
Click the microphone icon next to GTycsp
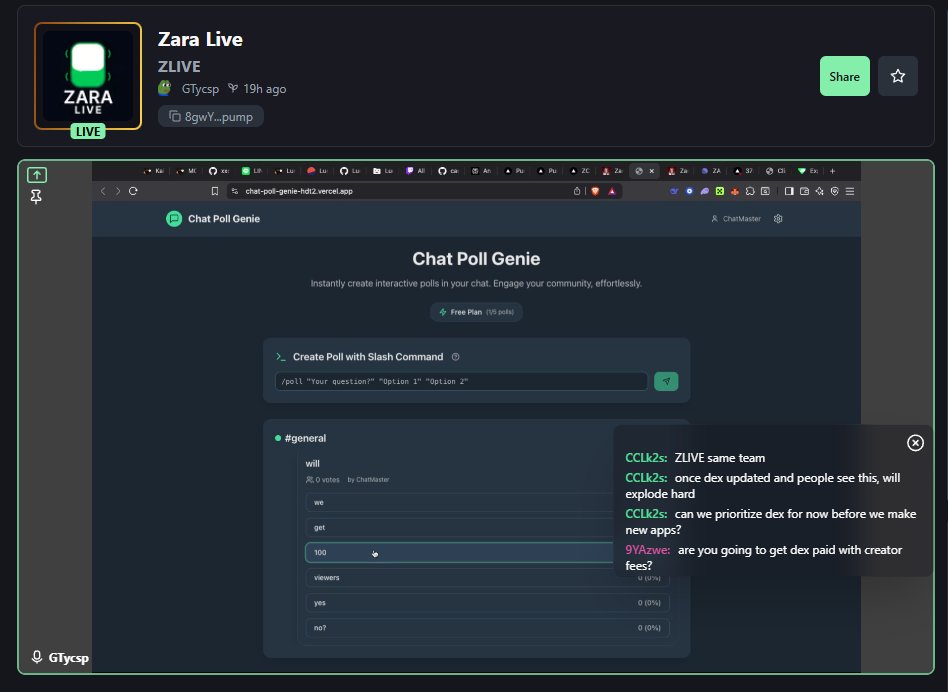(x=37, y=657)
